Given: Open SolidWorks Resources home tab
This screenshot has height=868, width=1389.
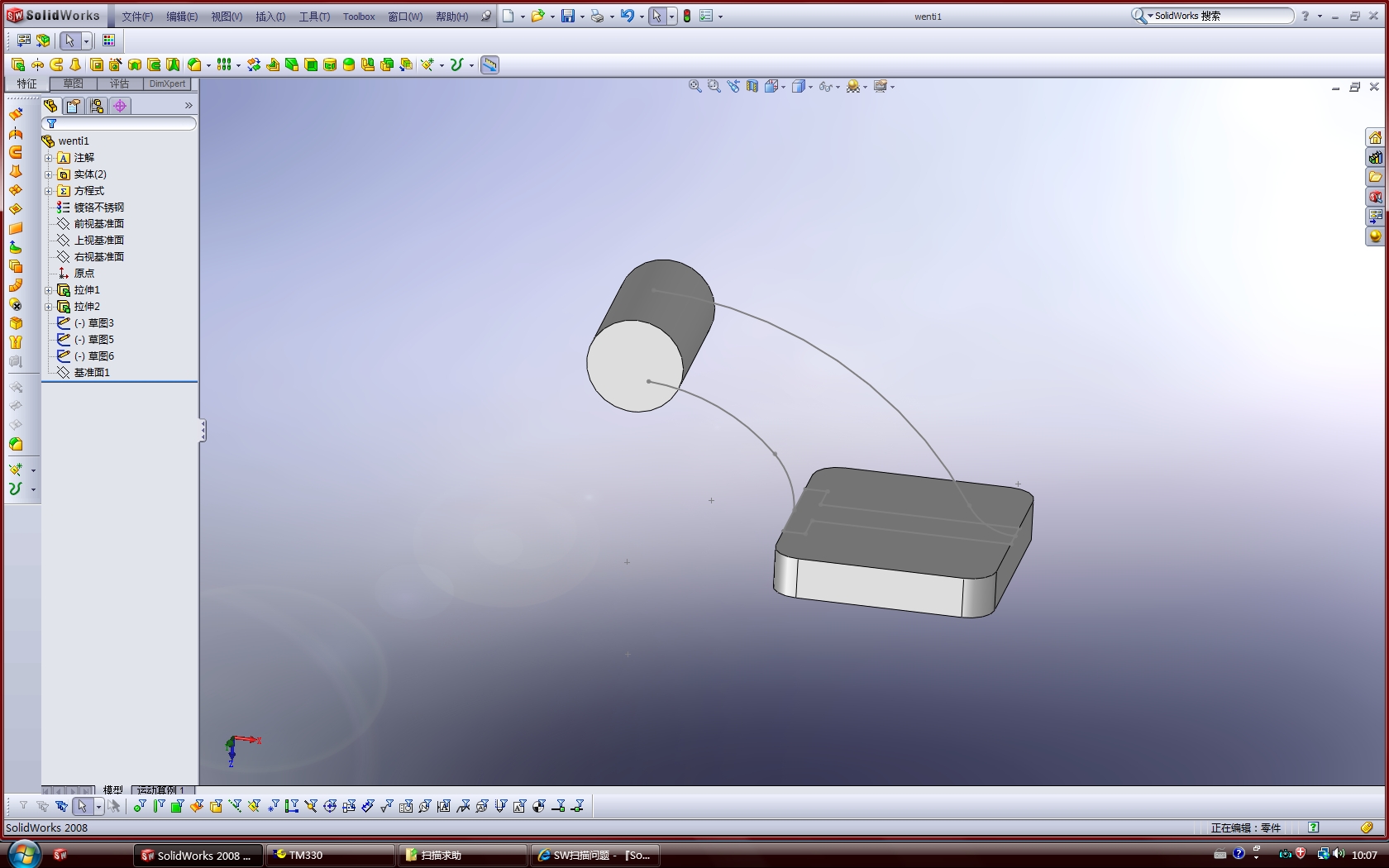Looking at the screenshot, I should [x=1375, y=137].
